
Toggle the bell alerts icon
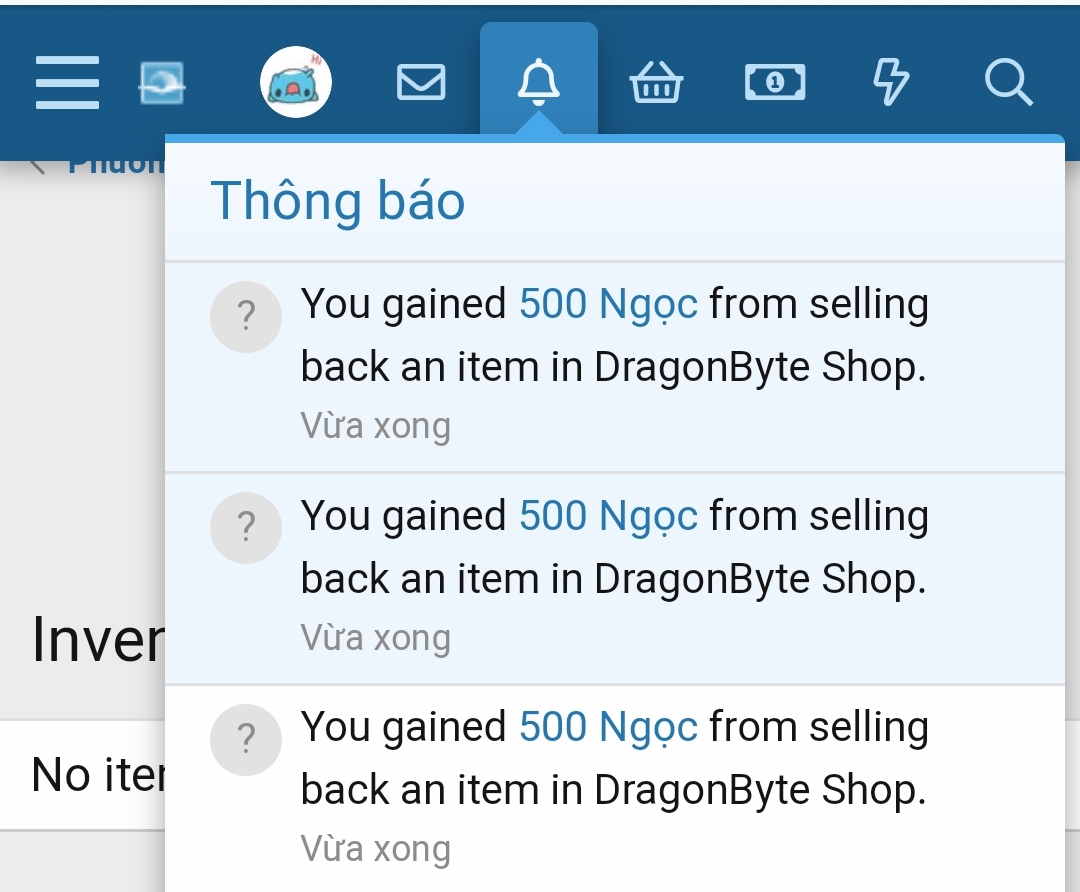[538, 82]
